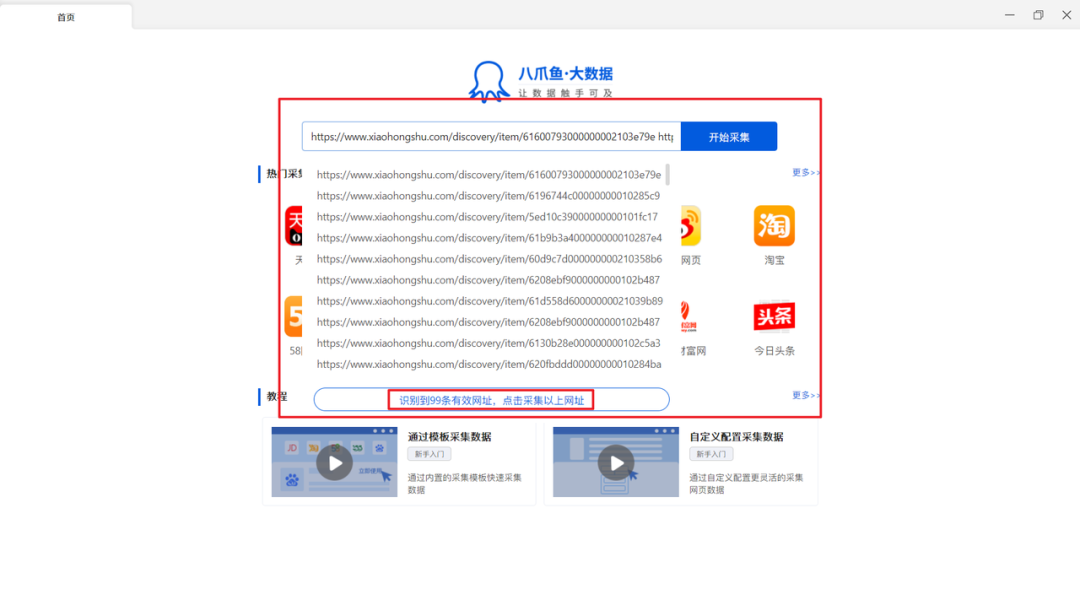Minimize the application window

click(x=1009, y=15)
